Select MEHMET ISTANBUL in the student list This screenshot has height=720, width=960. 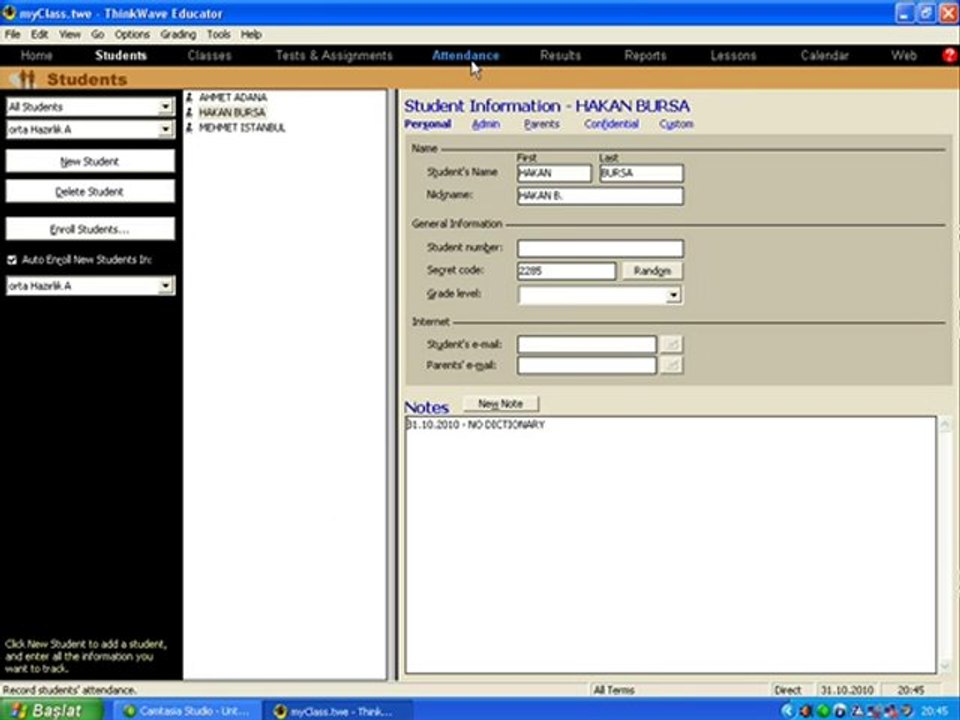[x=242, y=128]
